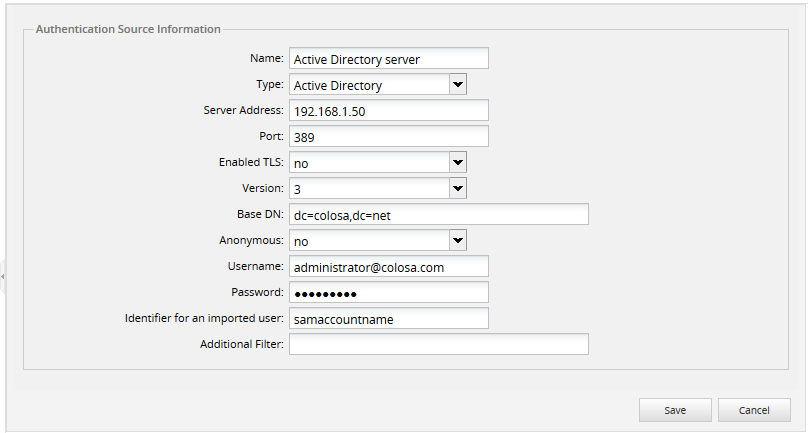808x433 pixels.
Task: Open the Type dropdown arrow
Action: [458, 85]
